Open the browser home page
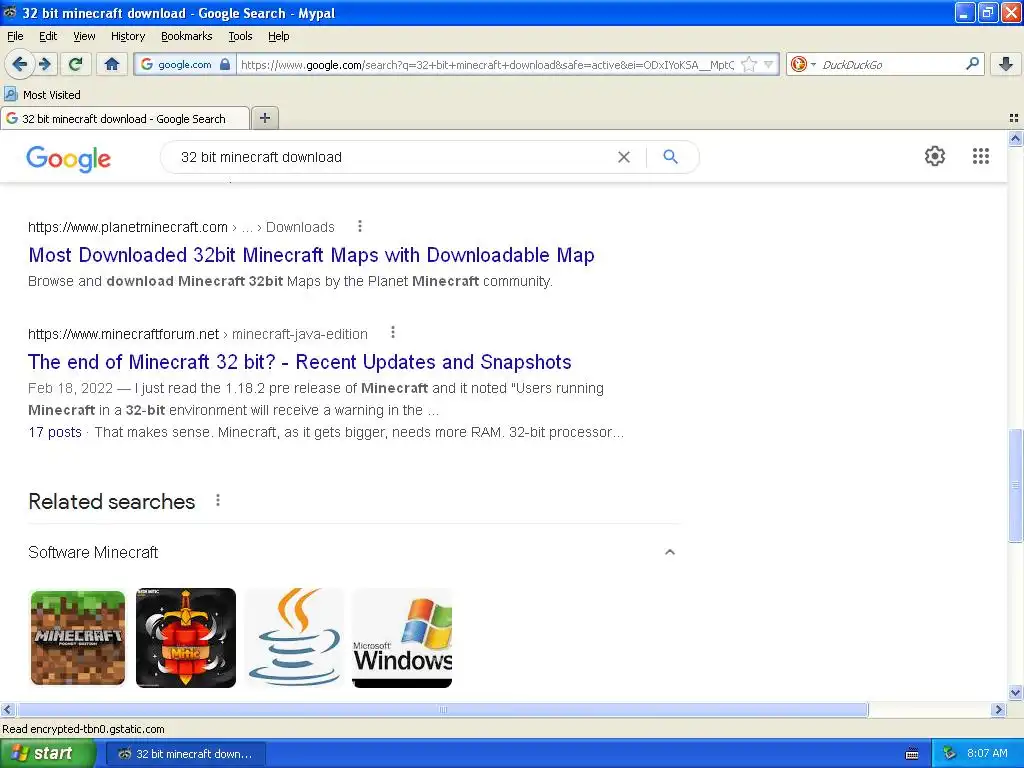This screenshot has width=1024, height=768. 112,64
